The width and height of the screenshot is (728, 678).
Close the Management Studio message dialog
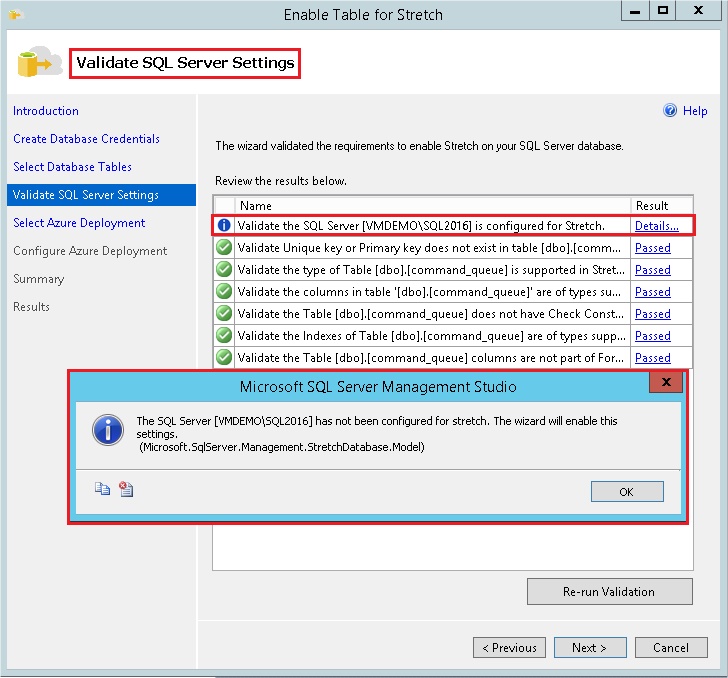pyautogui.click(x=666, y=385)
